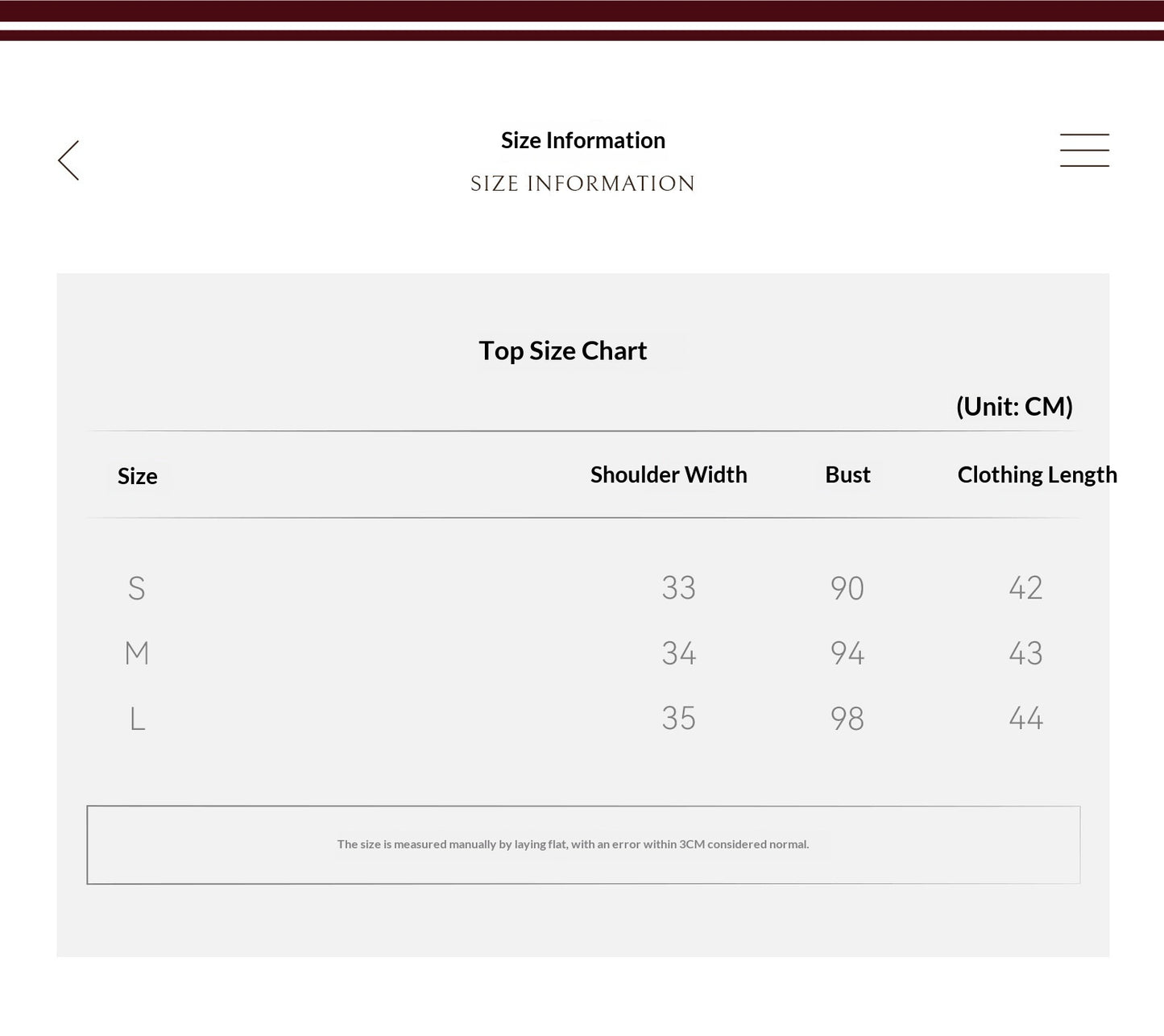Select the SIZE INFORMATION subtitle text
This screenshot has height=1036, width=1164.
point(582,184)
